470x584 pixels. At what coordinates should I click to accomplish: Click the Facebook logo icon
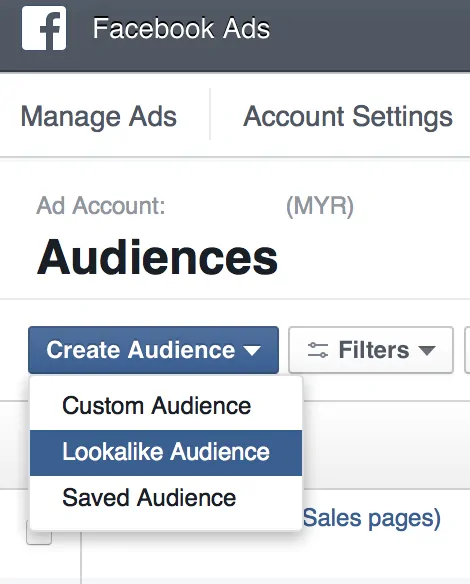[44, 28]
